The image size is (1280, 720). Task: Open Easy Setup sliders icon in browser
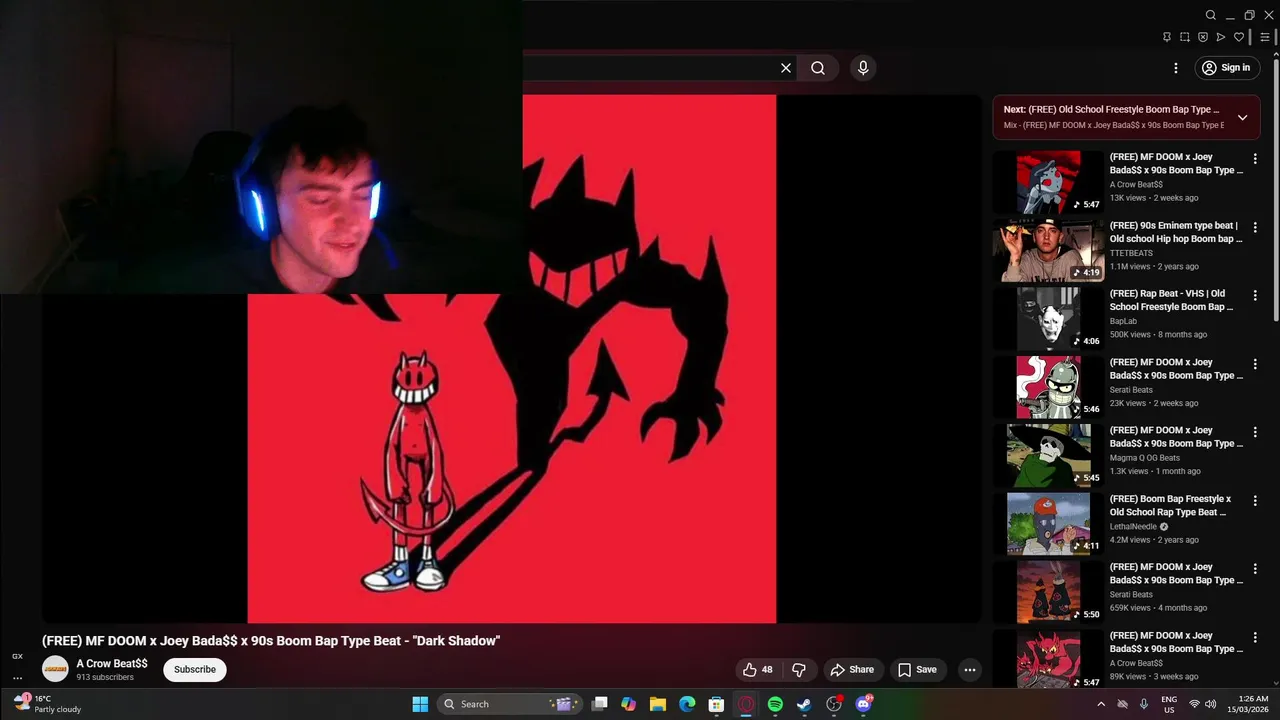(x=1265, y=37)
